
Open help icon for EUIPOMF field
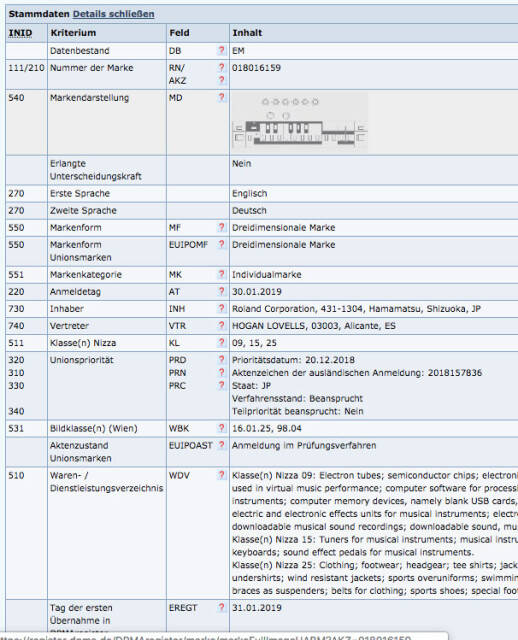(x=221, y=244)
